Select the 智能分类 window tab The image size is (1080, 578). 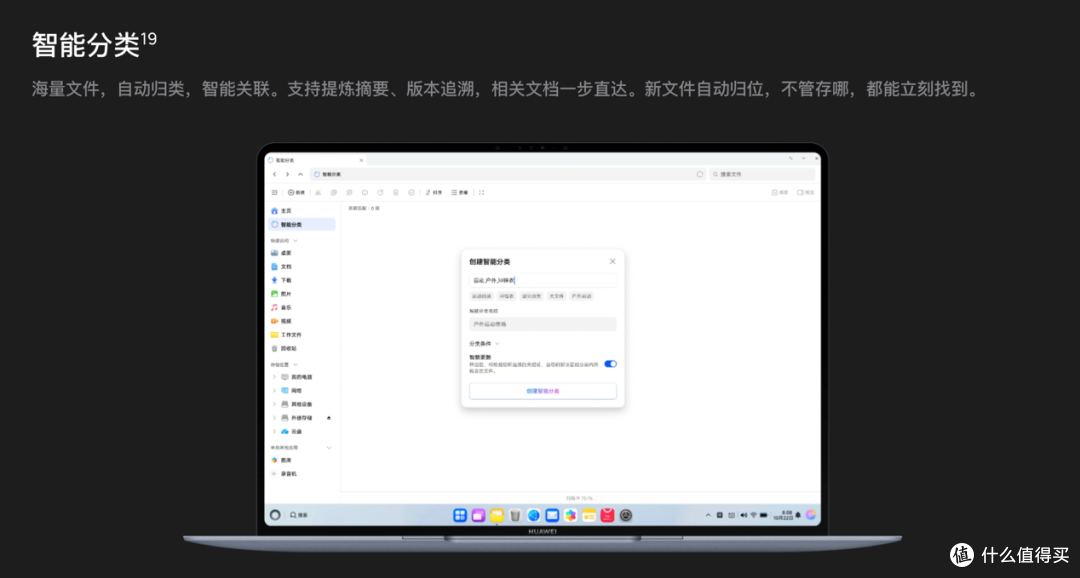point(315,160)
